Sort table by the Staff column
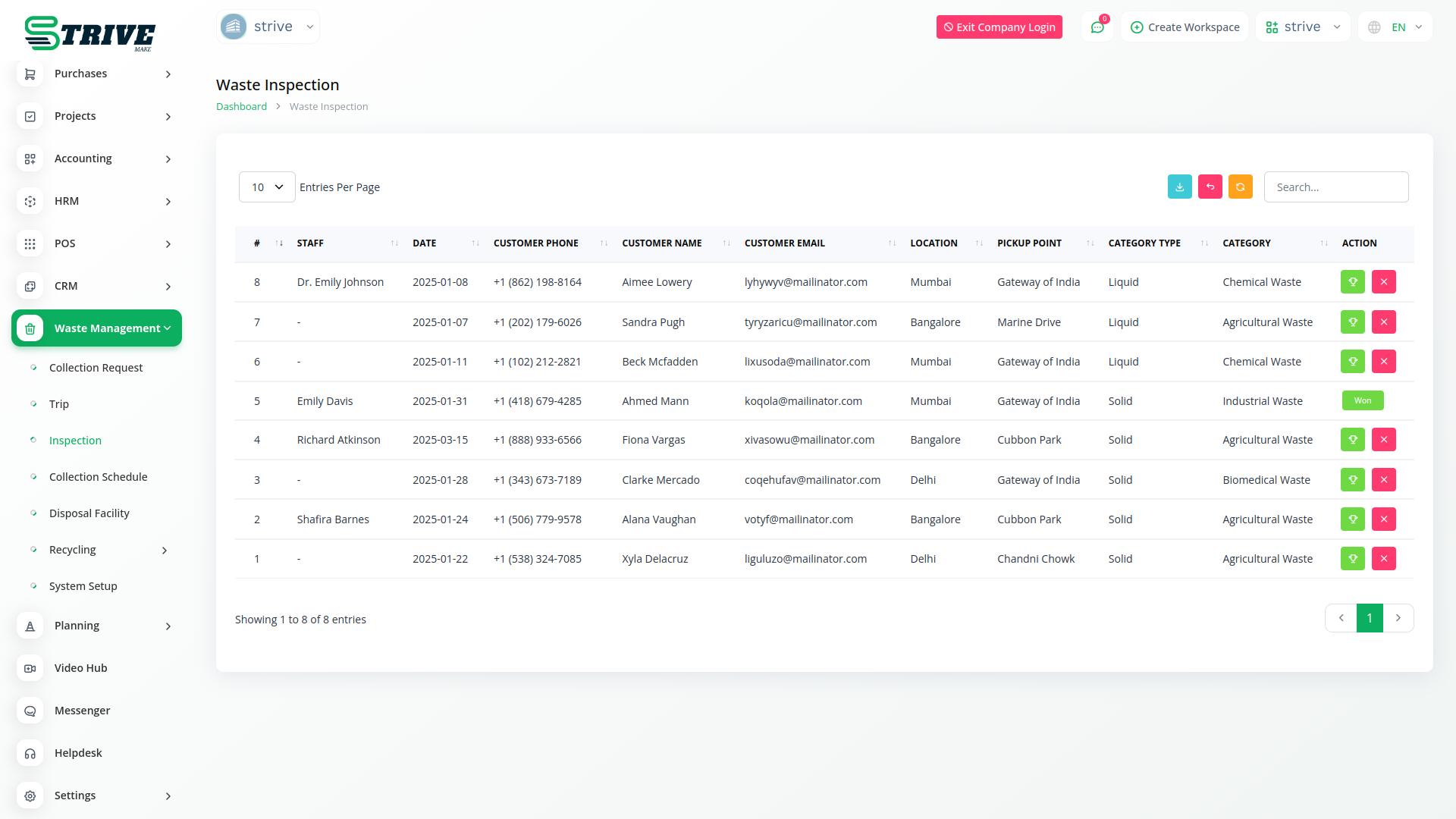Screen dimensions: 1456x819 310,243
